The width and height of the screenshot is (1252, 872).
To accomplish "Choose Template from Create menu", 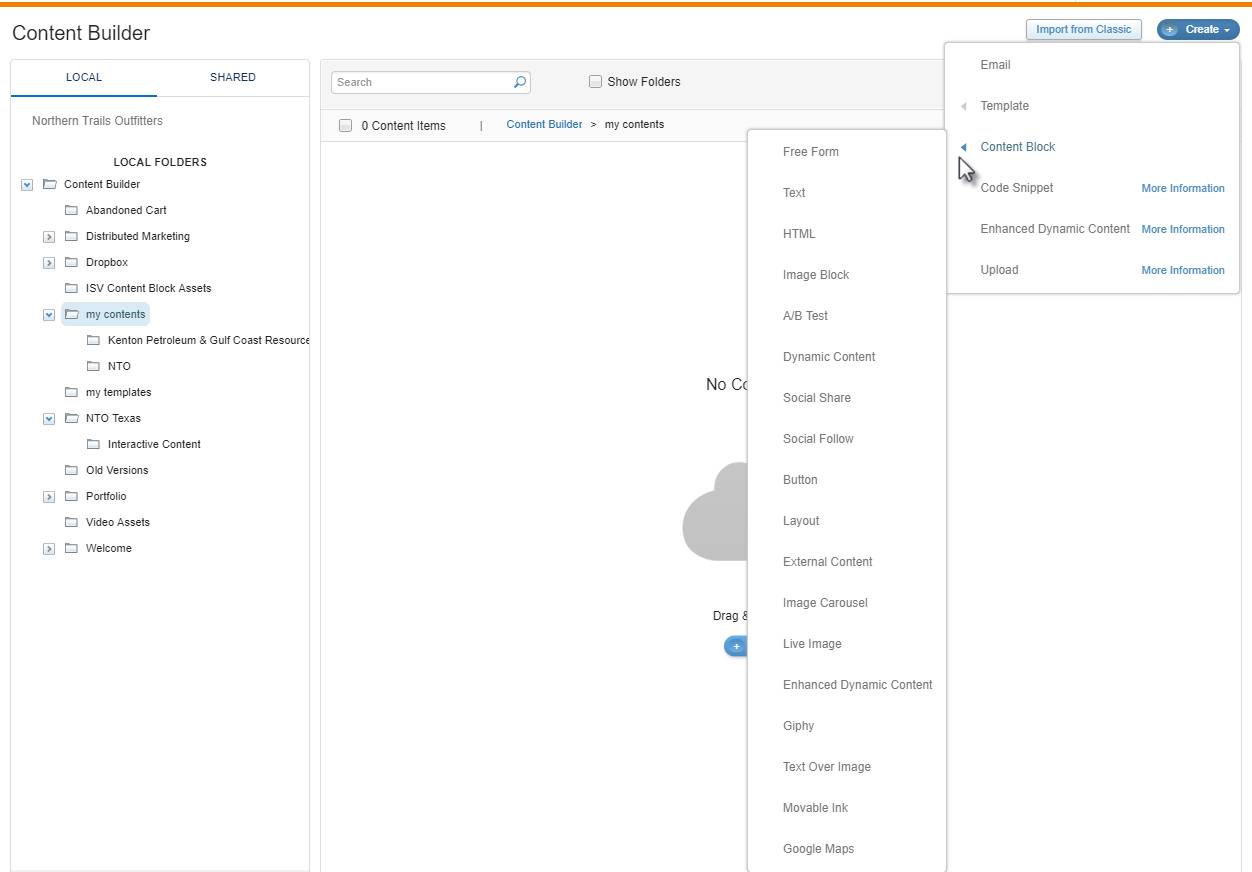I will click(x=1004, y=106).
